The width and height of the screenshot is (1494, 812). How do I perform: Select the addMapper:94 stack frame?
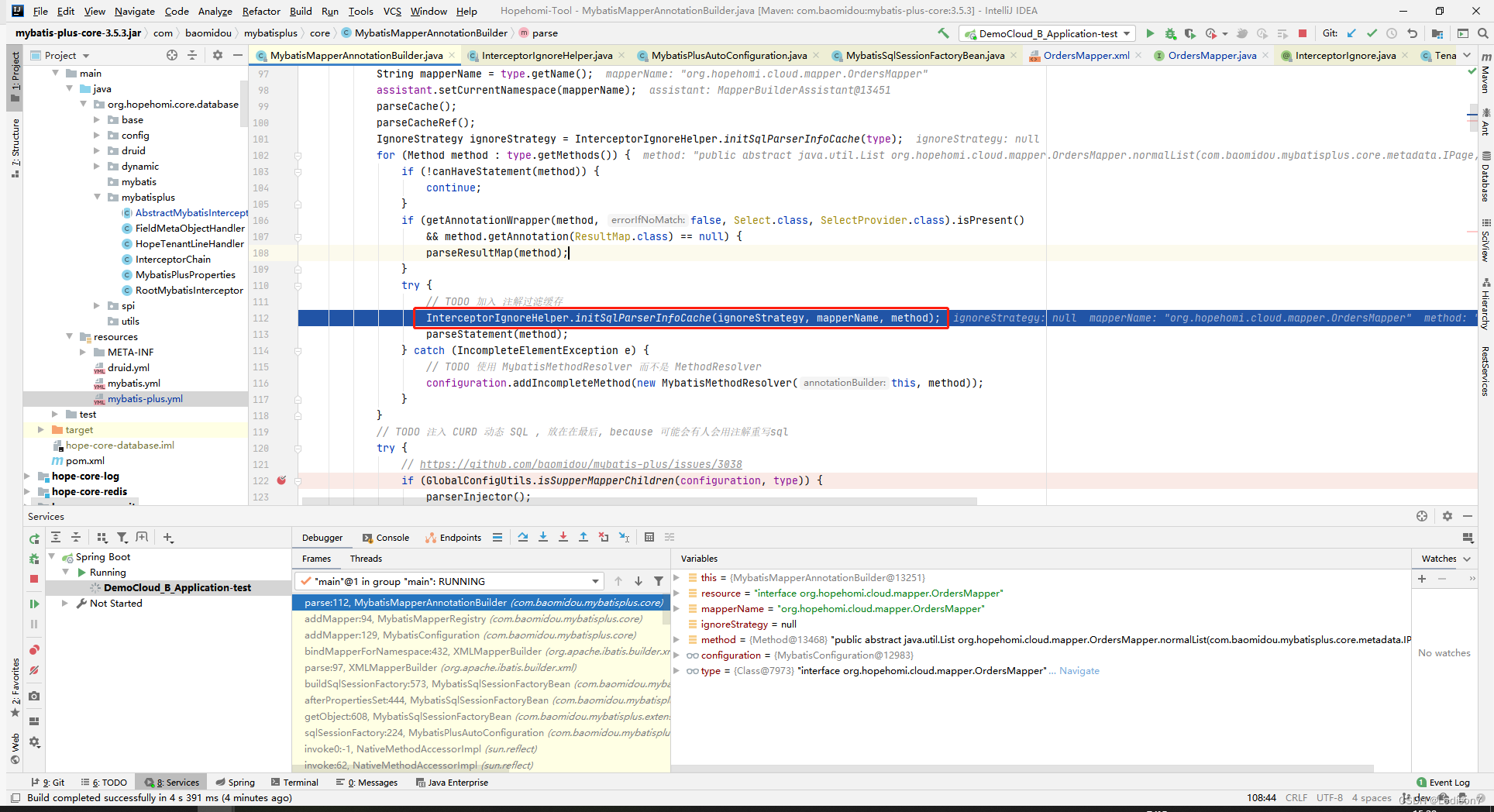[480, 619]
